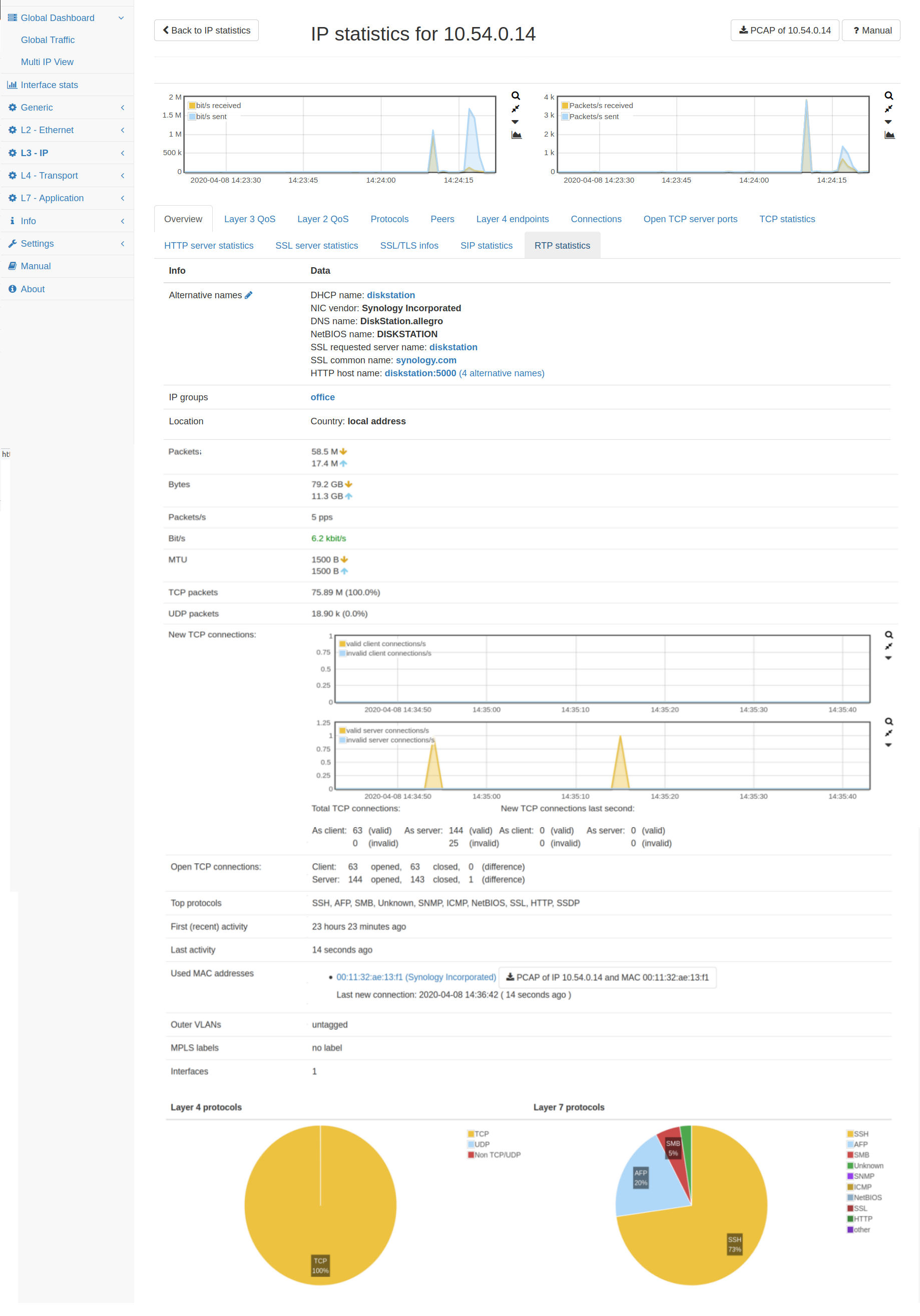Click the SSH color swatch in Layer 7 legend

(x=850, y=1134)
